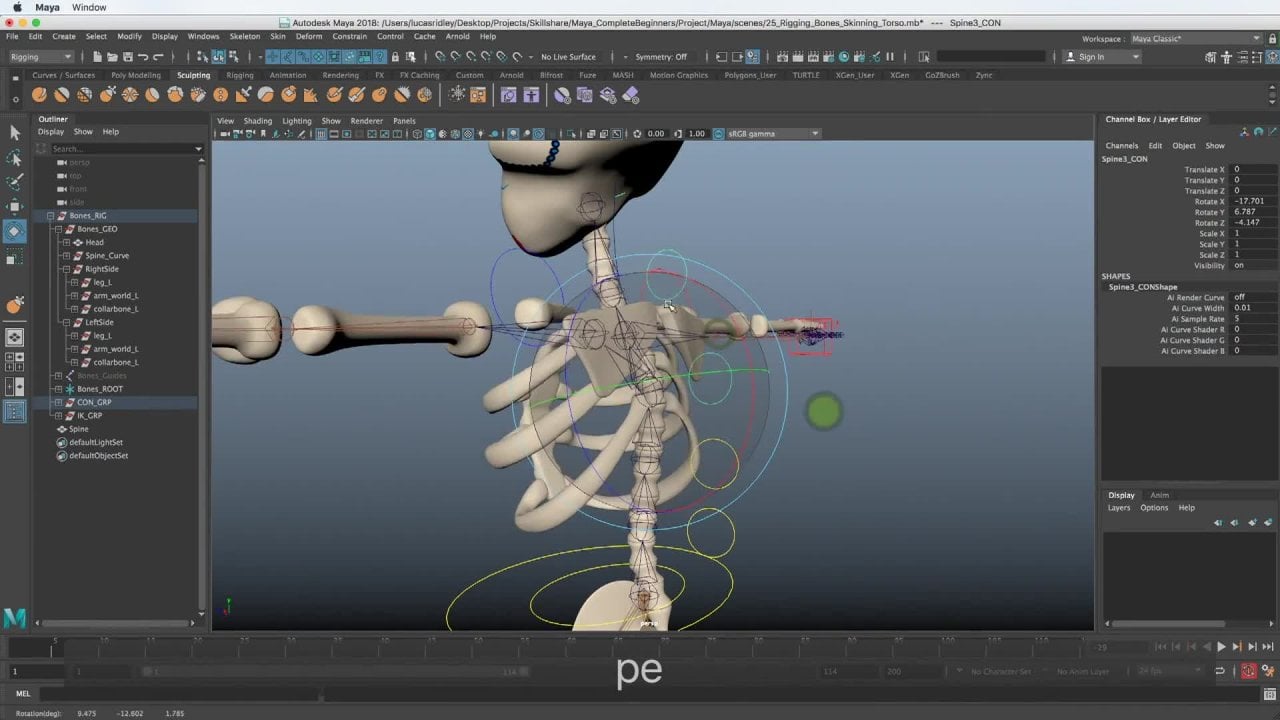
Task: Click the Save scene icon
Action: click(x=127, y=57)
